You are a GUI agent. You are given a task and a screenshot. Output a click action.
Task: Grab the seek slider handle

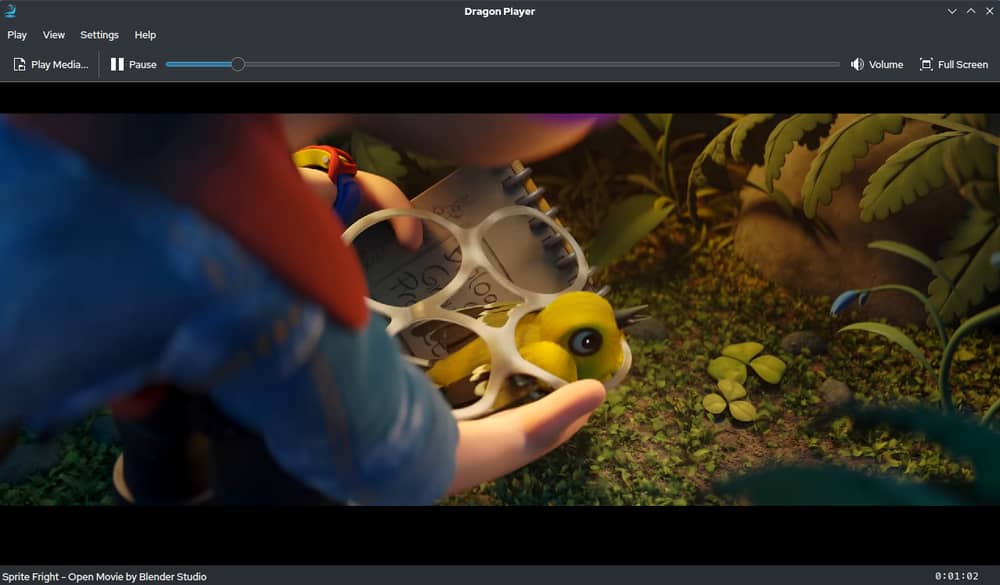238,64
